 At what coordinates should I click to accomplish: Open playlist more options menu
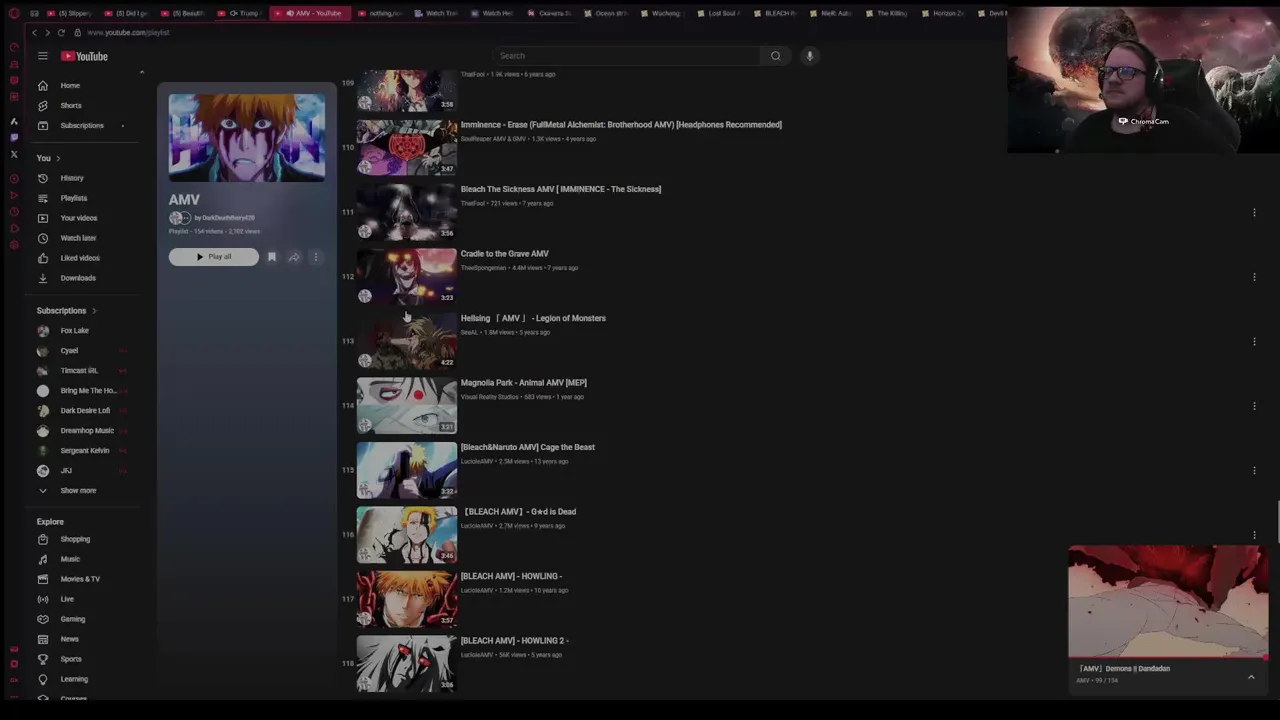click(x=316, y=257)
